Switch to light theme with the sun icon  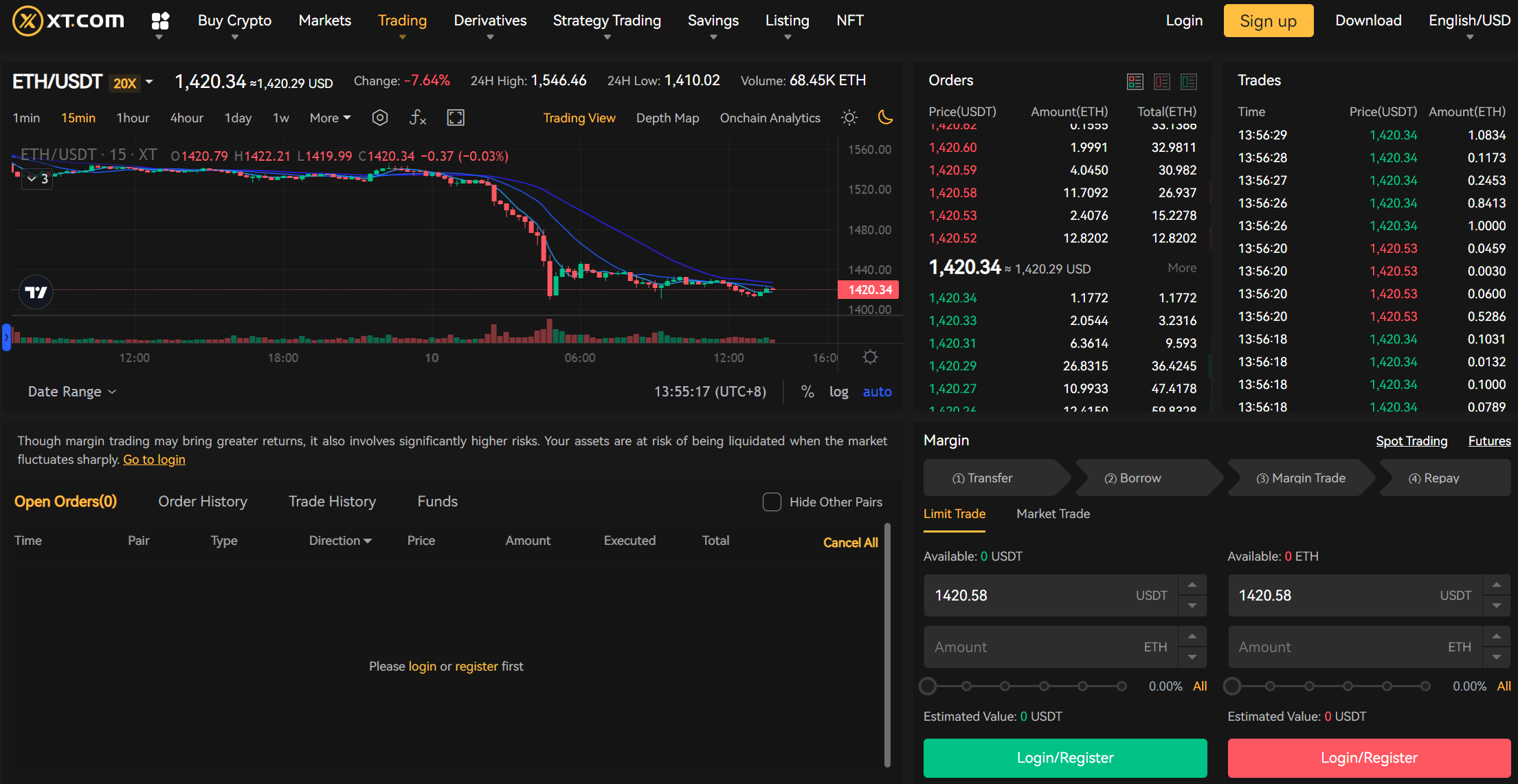tap(849, 117)
